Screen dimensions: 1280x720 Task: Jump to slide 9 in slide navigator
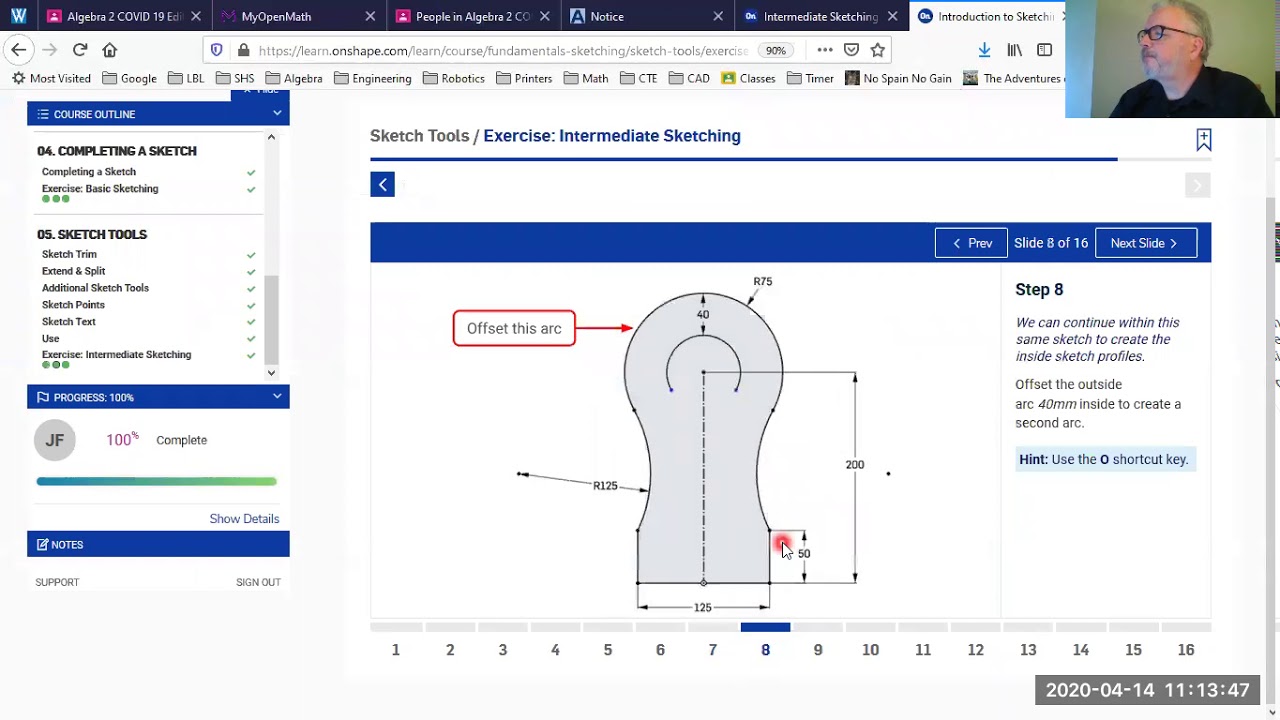(818, 649)
